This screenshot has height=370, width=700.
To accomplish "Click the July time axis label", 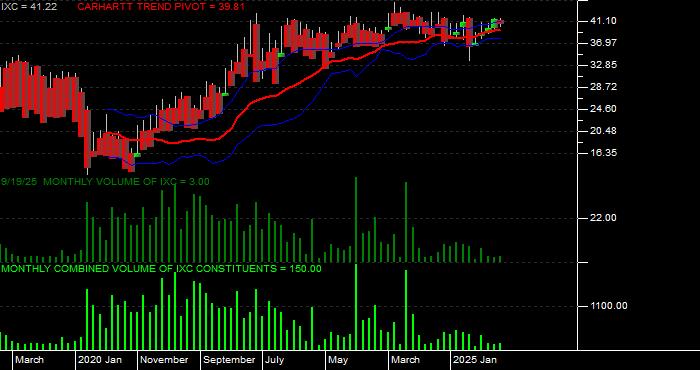I will tap(275, 360).
